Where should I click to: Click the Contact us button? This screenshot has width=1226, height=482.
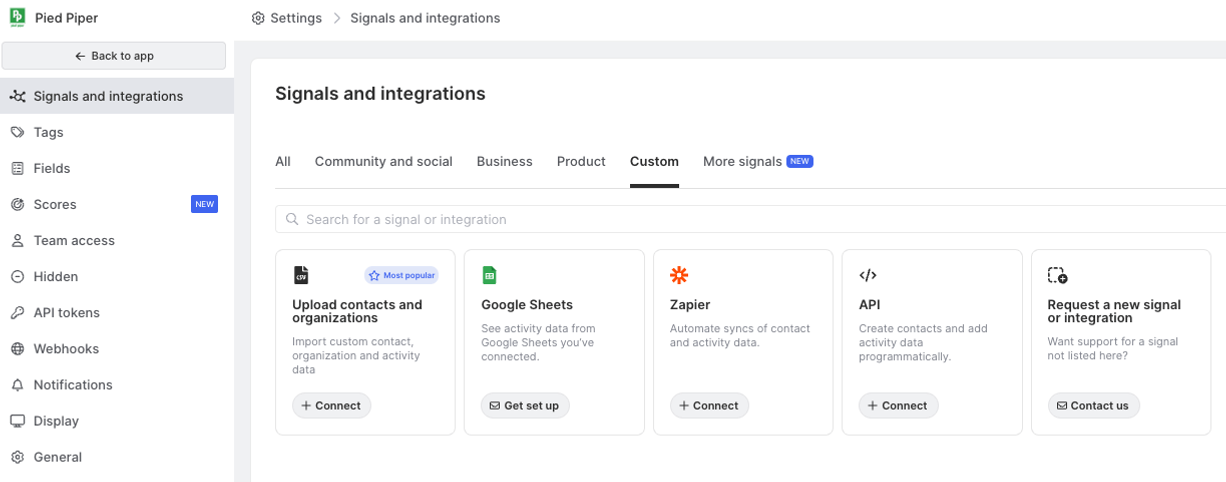tap(1091, 405)
